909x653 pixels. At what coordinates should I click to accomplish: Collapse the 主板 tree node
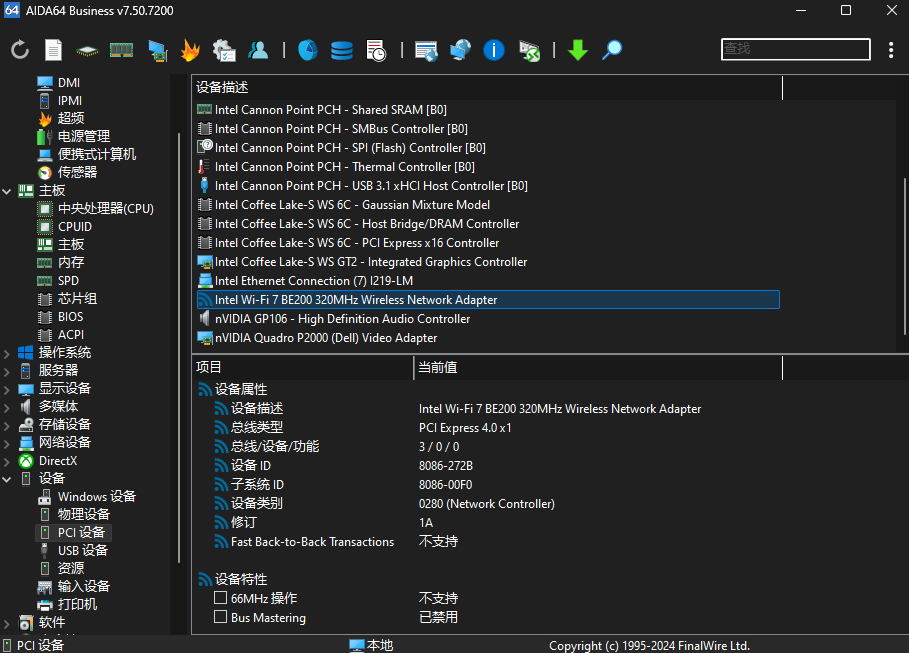click(x=7, y=191)
